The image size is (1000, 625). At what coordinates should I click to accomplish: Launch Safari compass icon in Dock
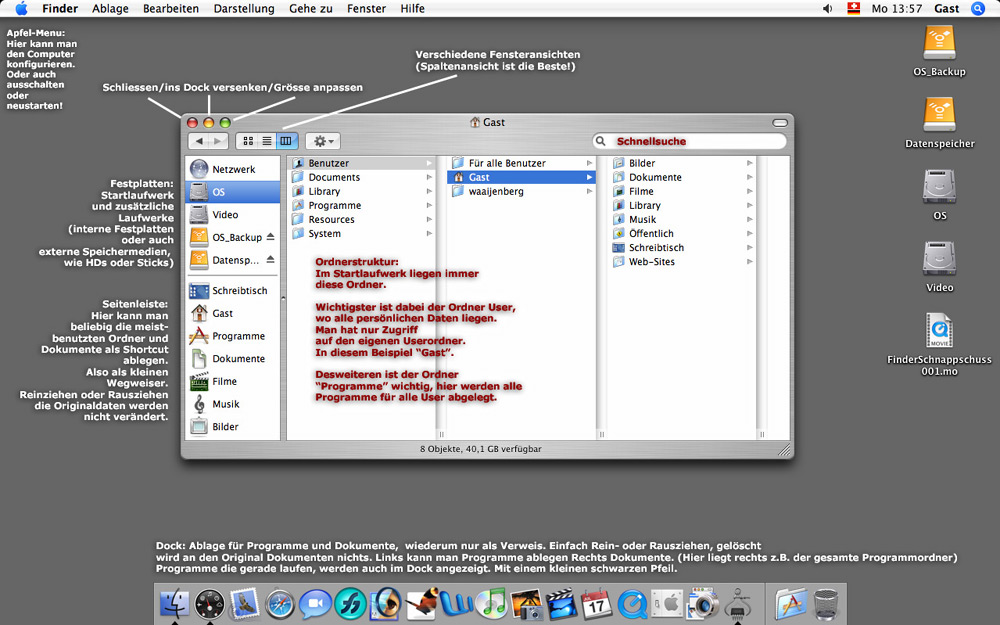(x=280, y=603)
